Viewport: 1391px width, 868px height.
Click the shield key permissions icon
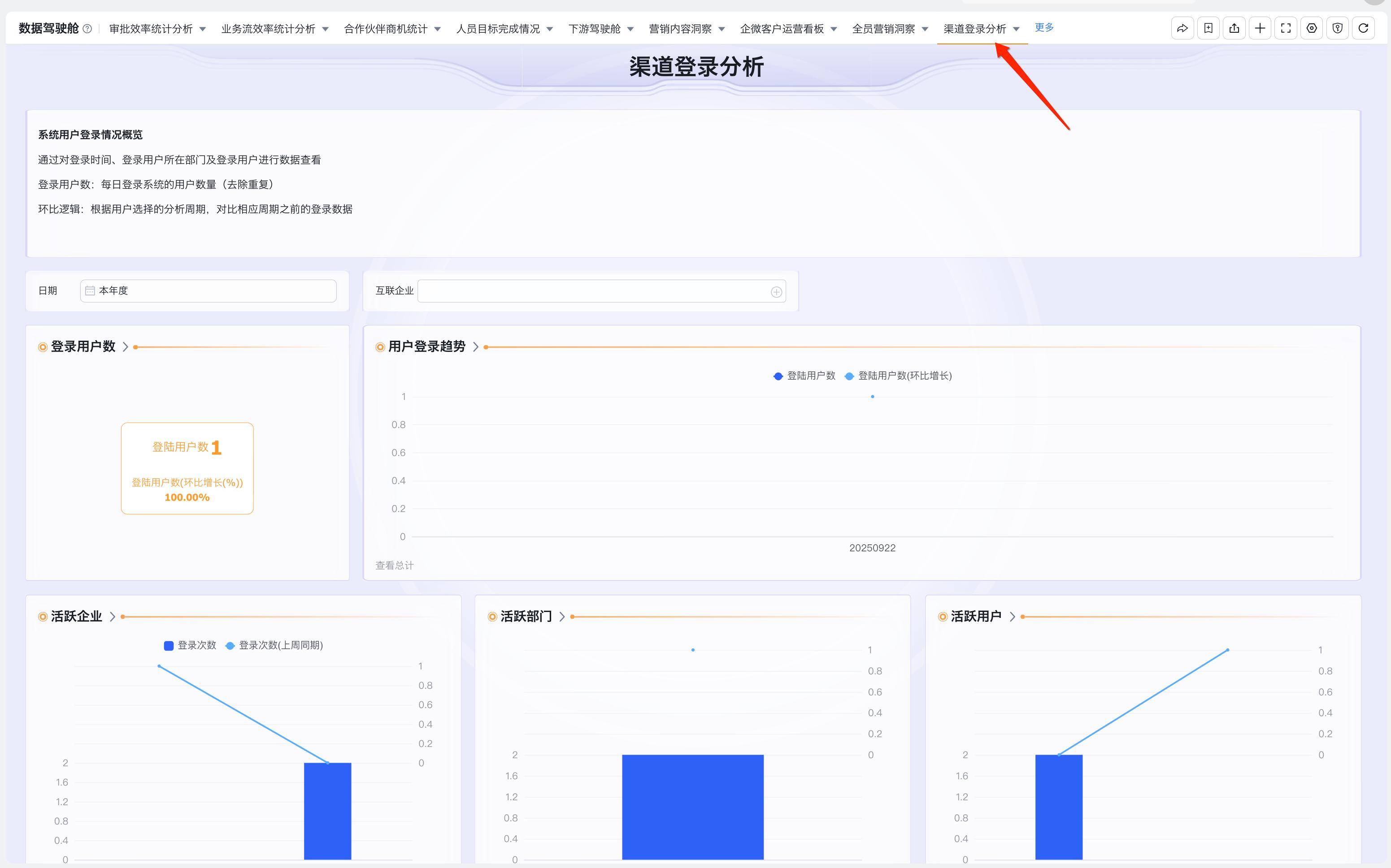[x=1337, y=28]
